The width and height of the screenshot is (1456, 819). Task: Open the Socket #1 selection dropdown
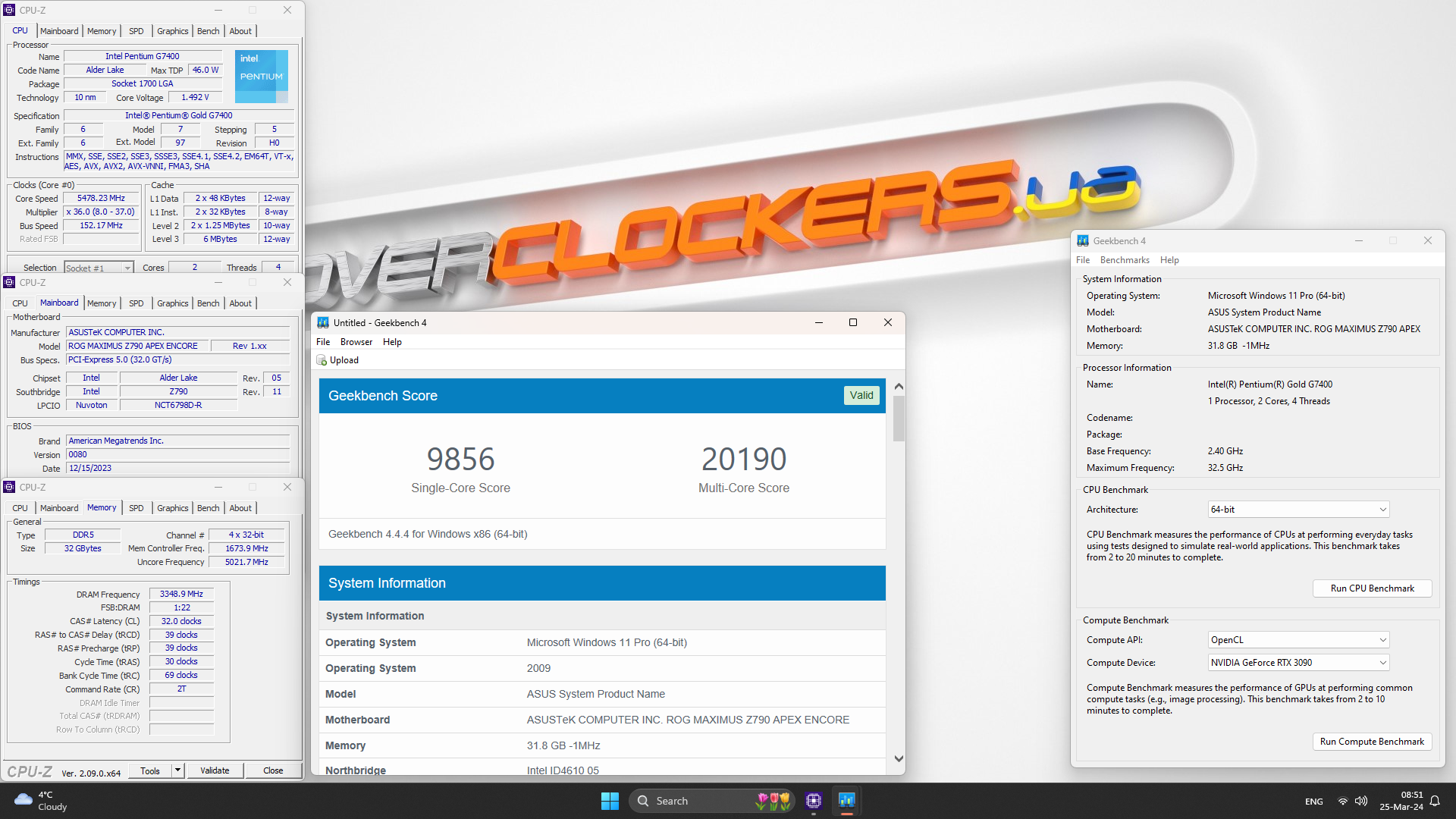pos(99,268)
